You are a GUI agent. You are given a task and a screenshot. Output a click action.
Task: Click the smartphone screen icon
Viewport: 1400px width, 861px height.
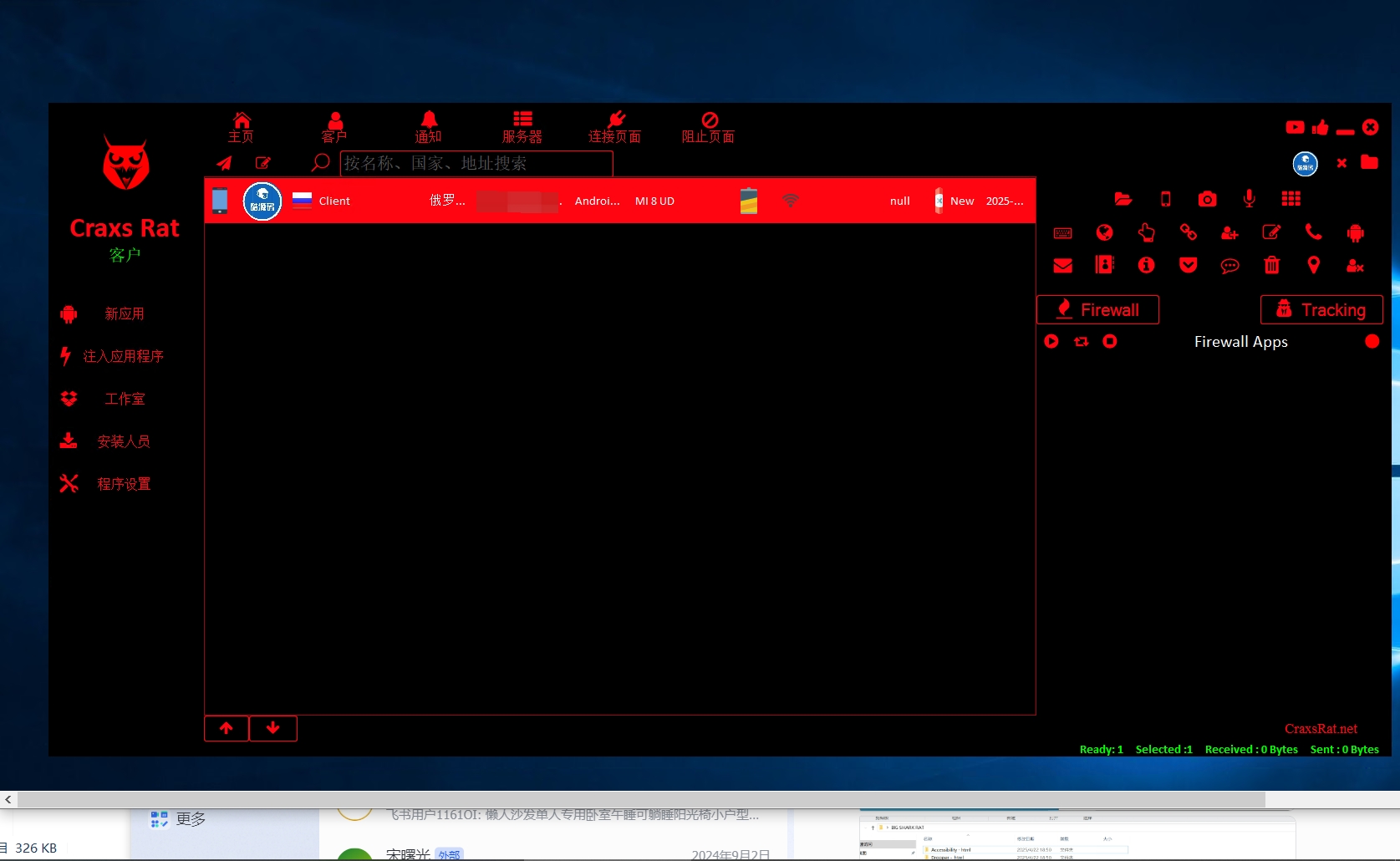click(1166, 199)
